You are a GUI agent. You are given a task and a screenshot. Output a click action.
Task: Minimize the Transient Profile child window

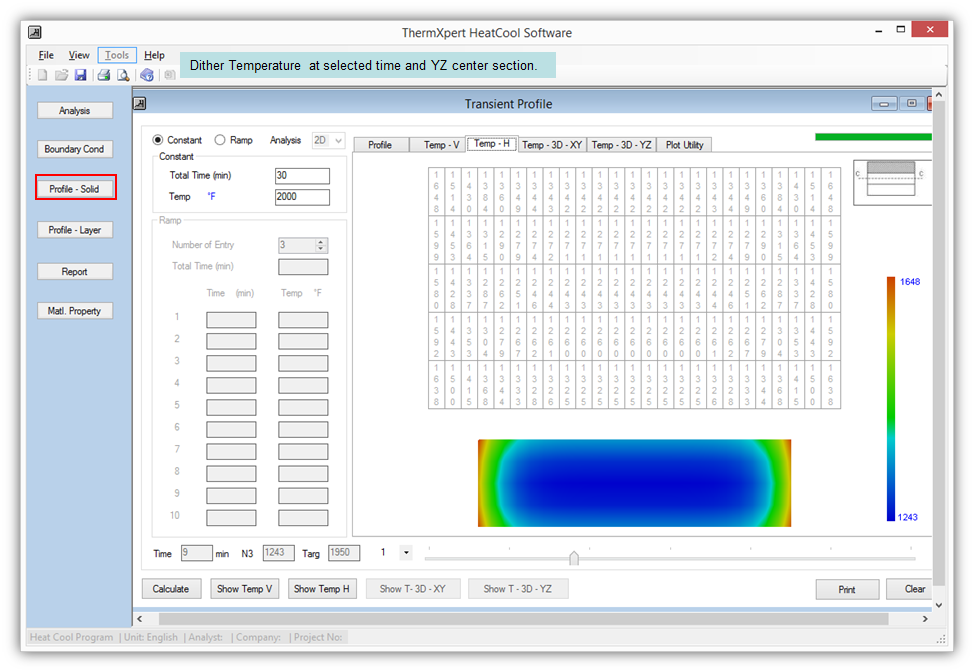point(883,104)
